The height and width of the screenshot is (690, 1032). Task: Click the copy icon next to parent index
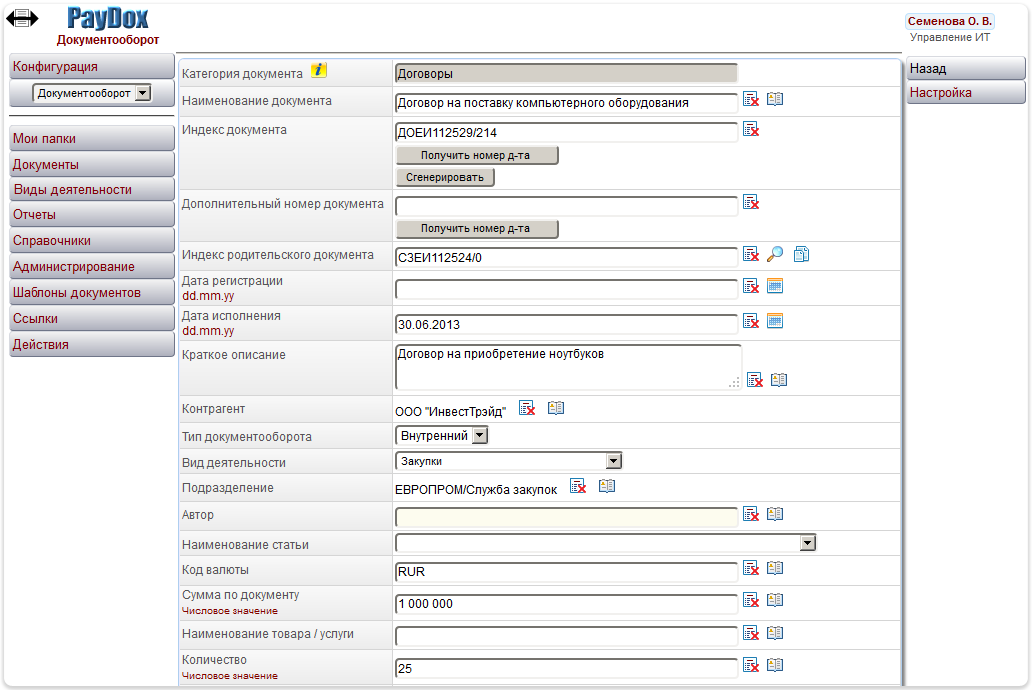(x=801, y=255)
